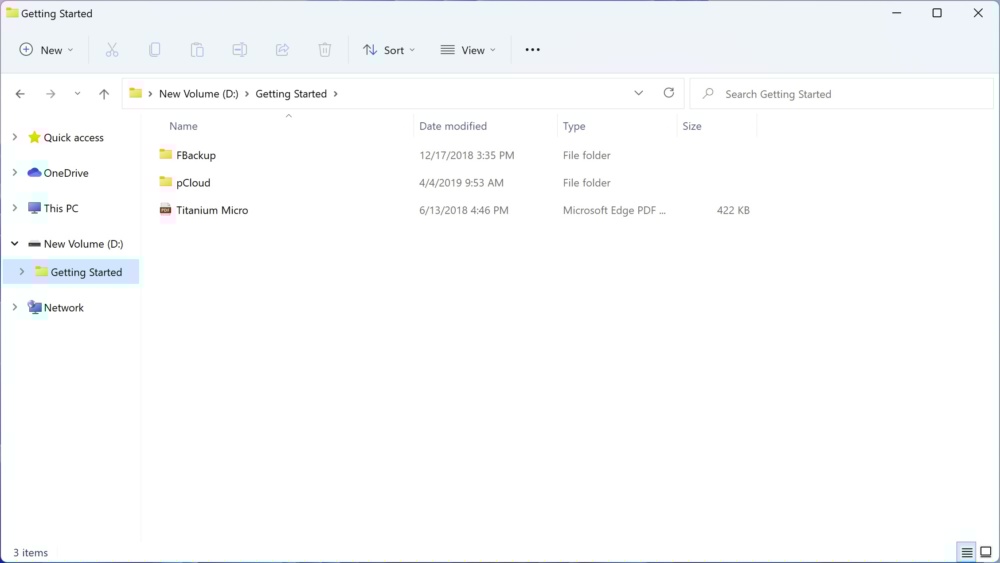
Task: Click the Paste clipboard icon
Action: tap(197, 50)
